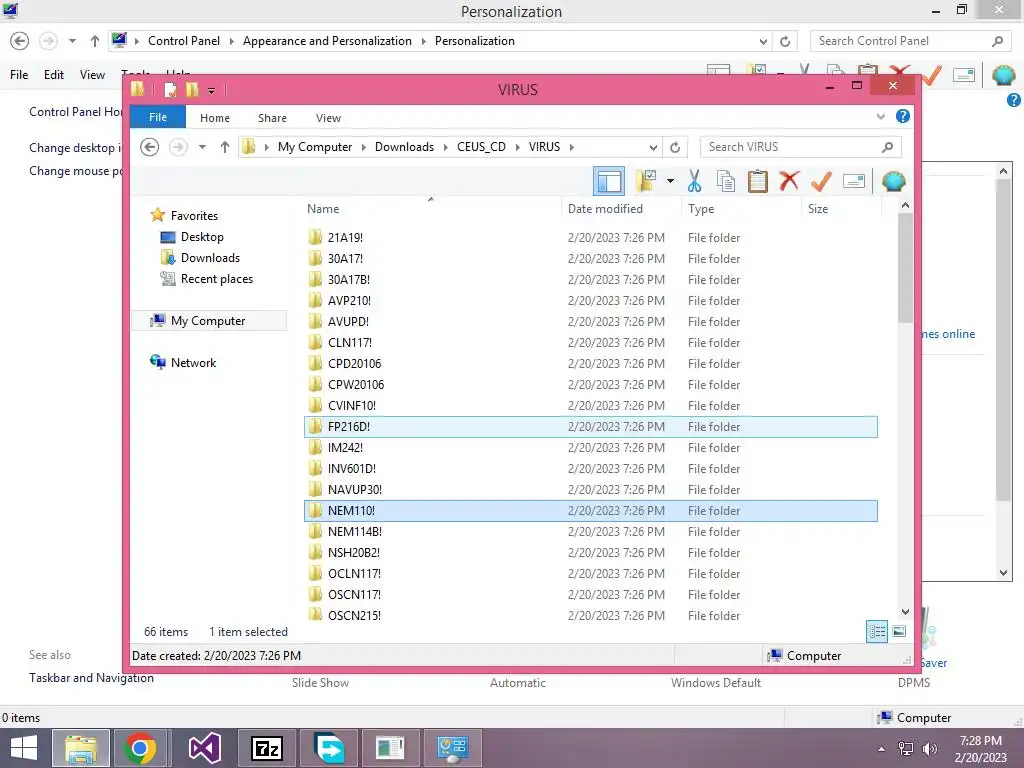Open the folder options dropdown arrow
Screen dimensions: 1024x768
[670, 181]
